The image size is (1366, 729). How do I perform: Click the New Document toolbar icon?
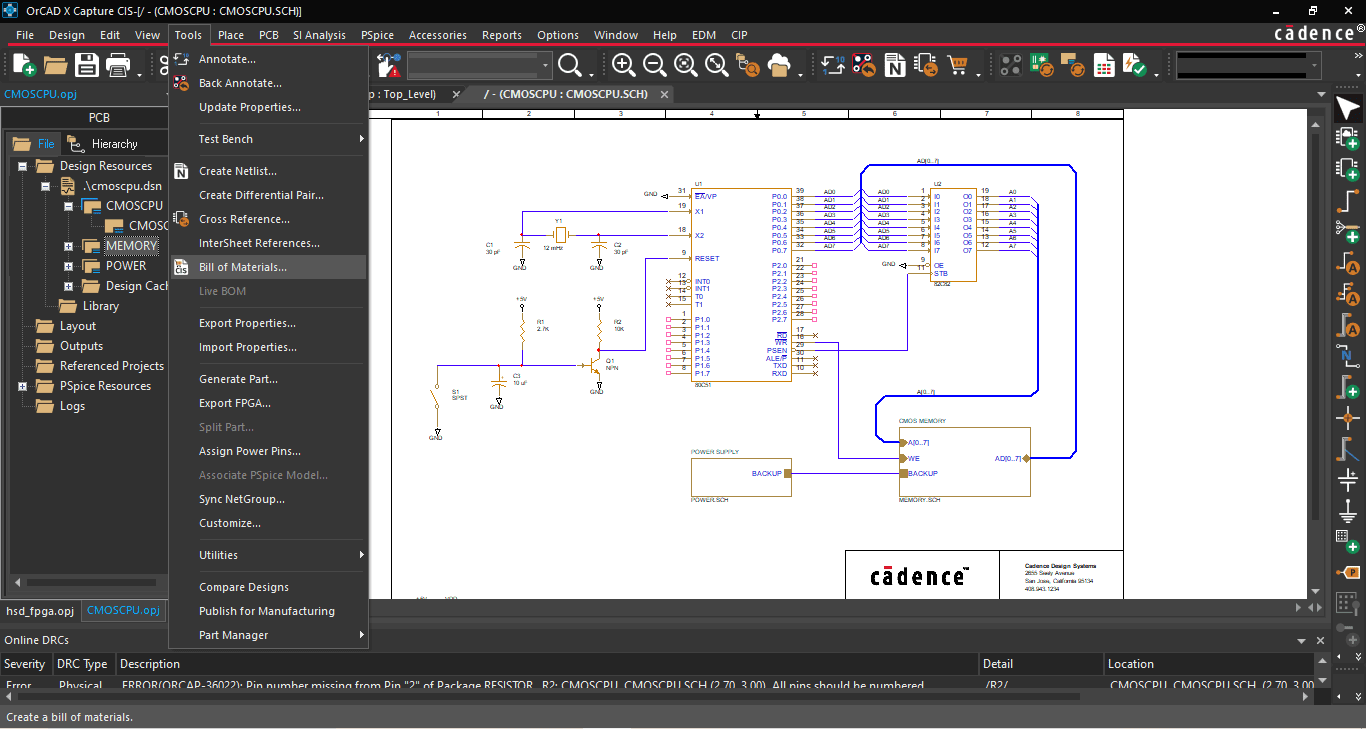coord(23,66)
